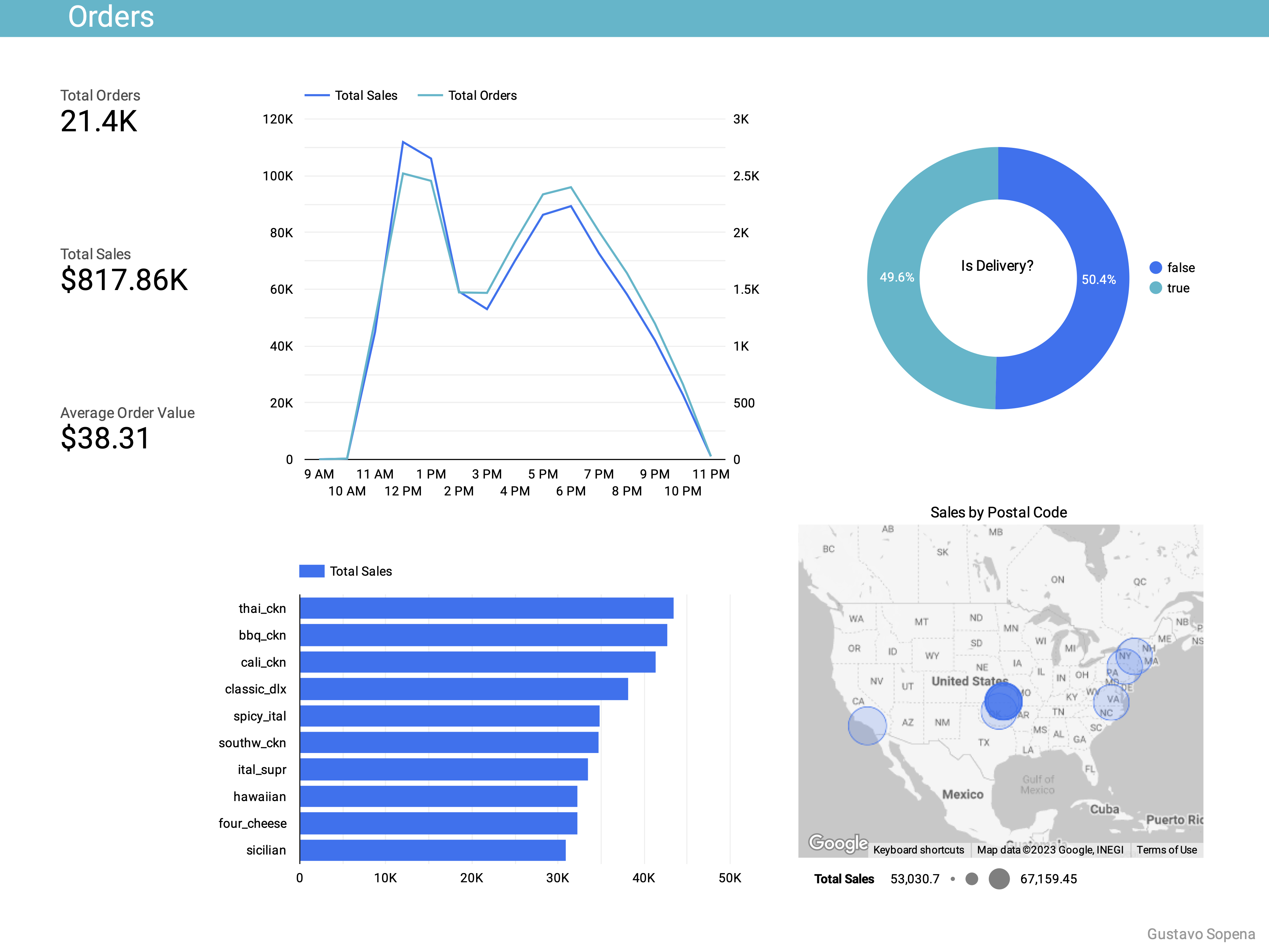
Task: Click the Total Orders line legend entry
Action: [x=467, y=95]
